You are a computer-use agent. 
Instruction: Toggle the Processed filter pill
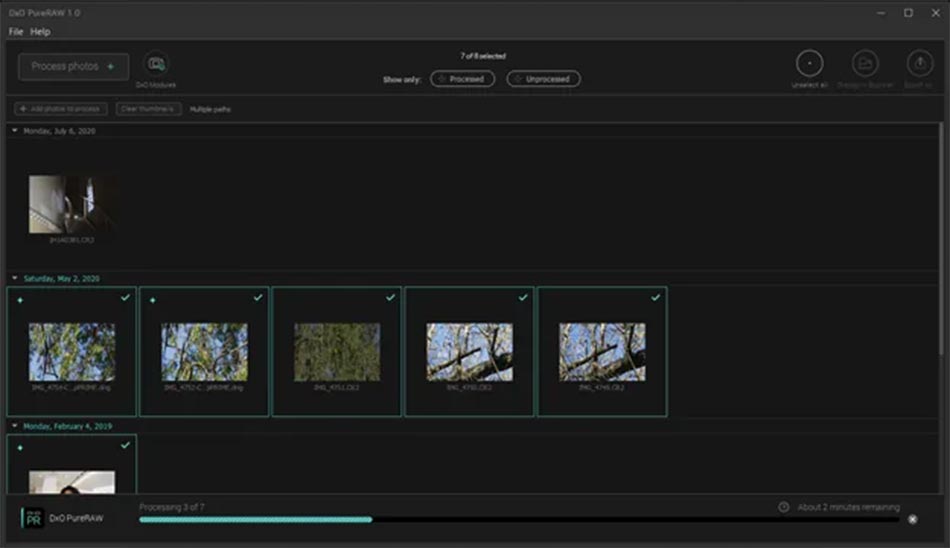[x=462, y=79]
